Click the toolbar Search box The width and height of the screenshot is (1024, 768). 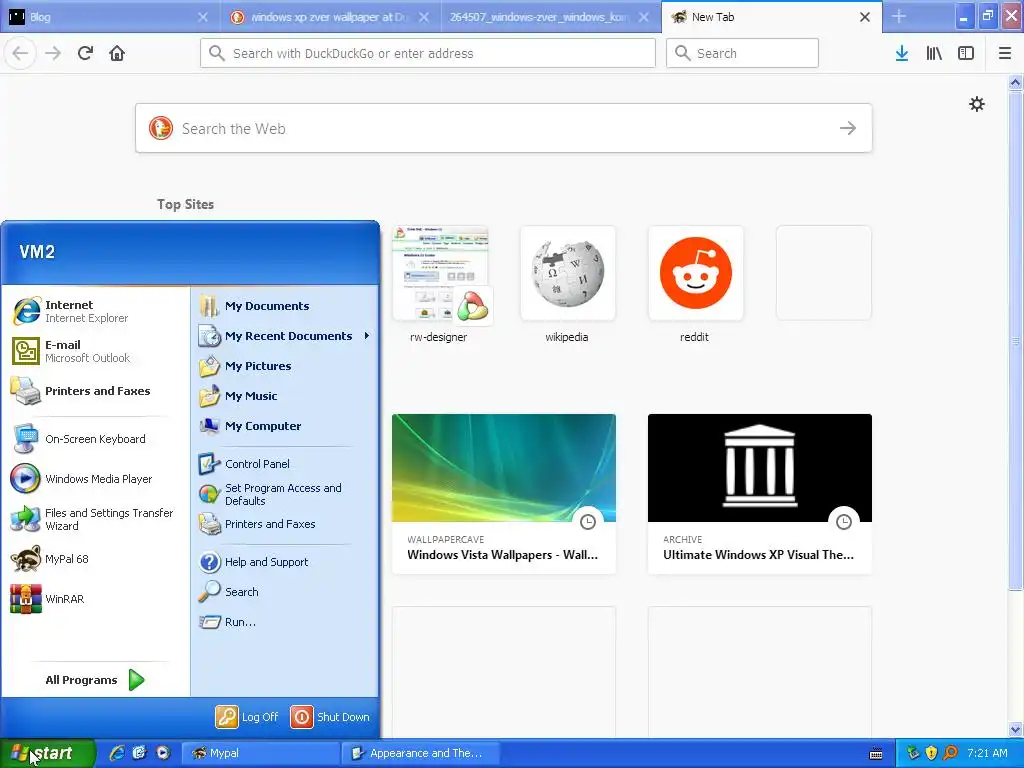click(742, 53)
